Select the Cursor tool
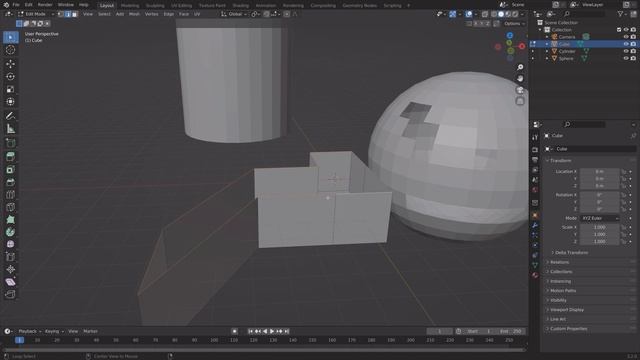Viewport: 640px width, 360px height. click(11, 50)
